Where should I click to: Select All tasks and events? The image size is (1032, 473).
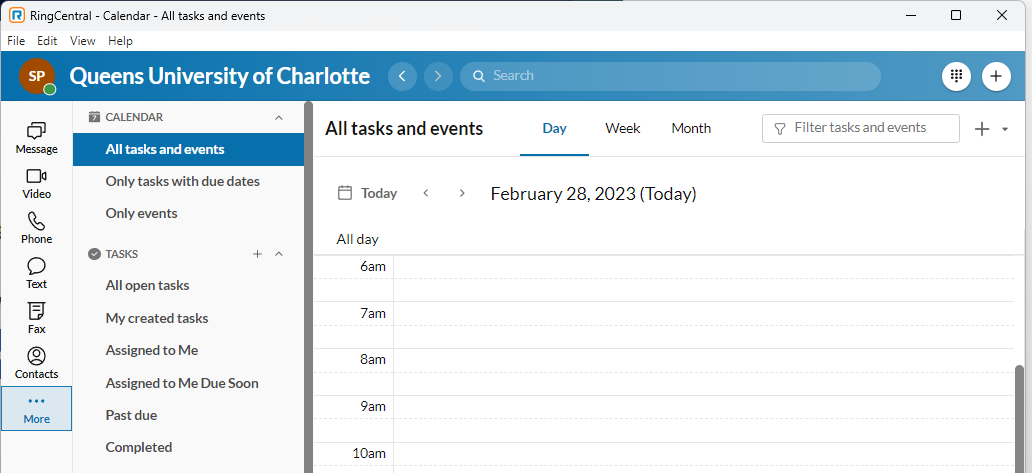tap(188, 149)
